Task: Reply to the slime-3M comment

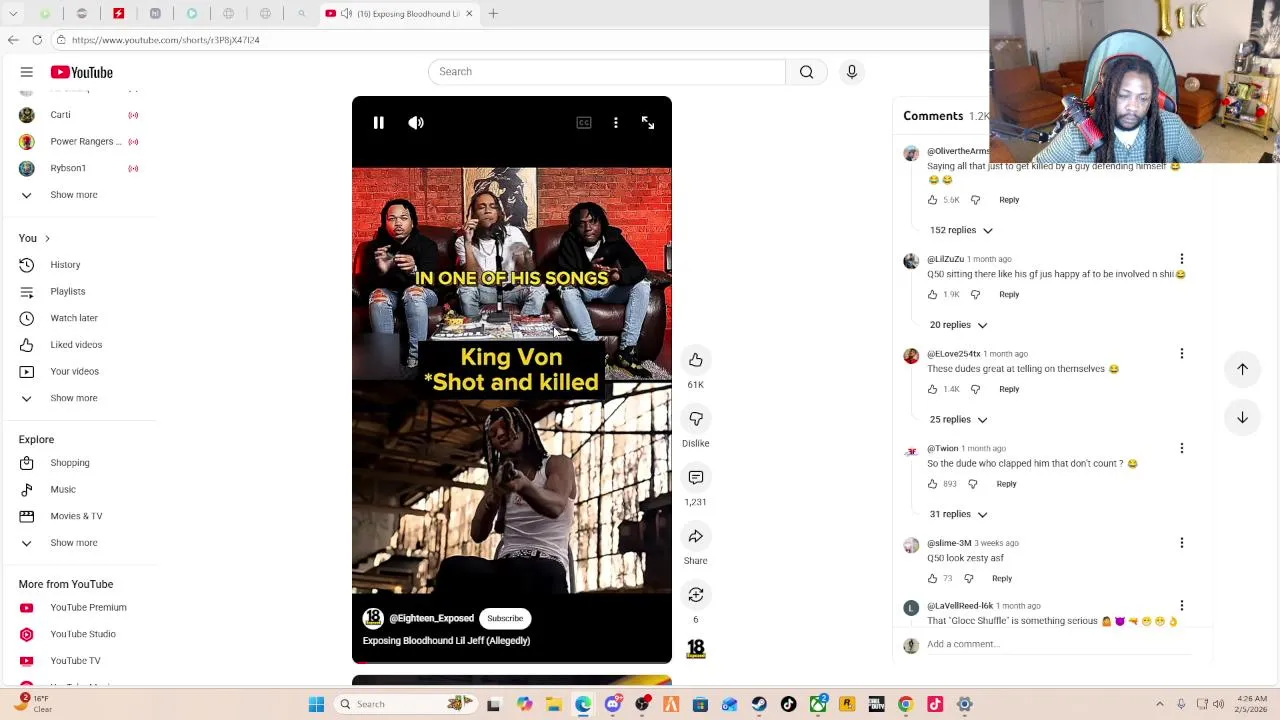Action: [x=1002, y=578]
